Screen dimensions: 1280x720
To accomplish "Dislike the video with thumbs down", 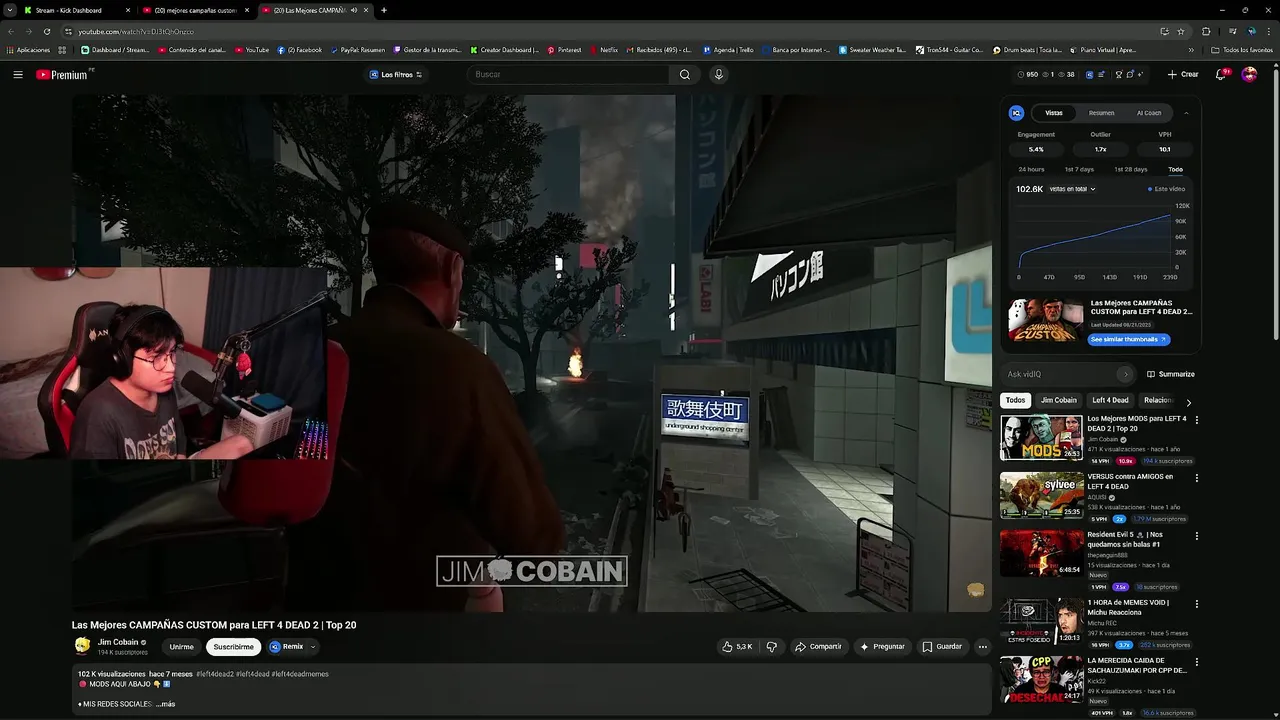I will coord(771,647).
